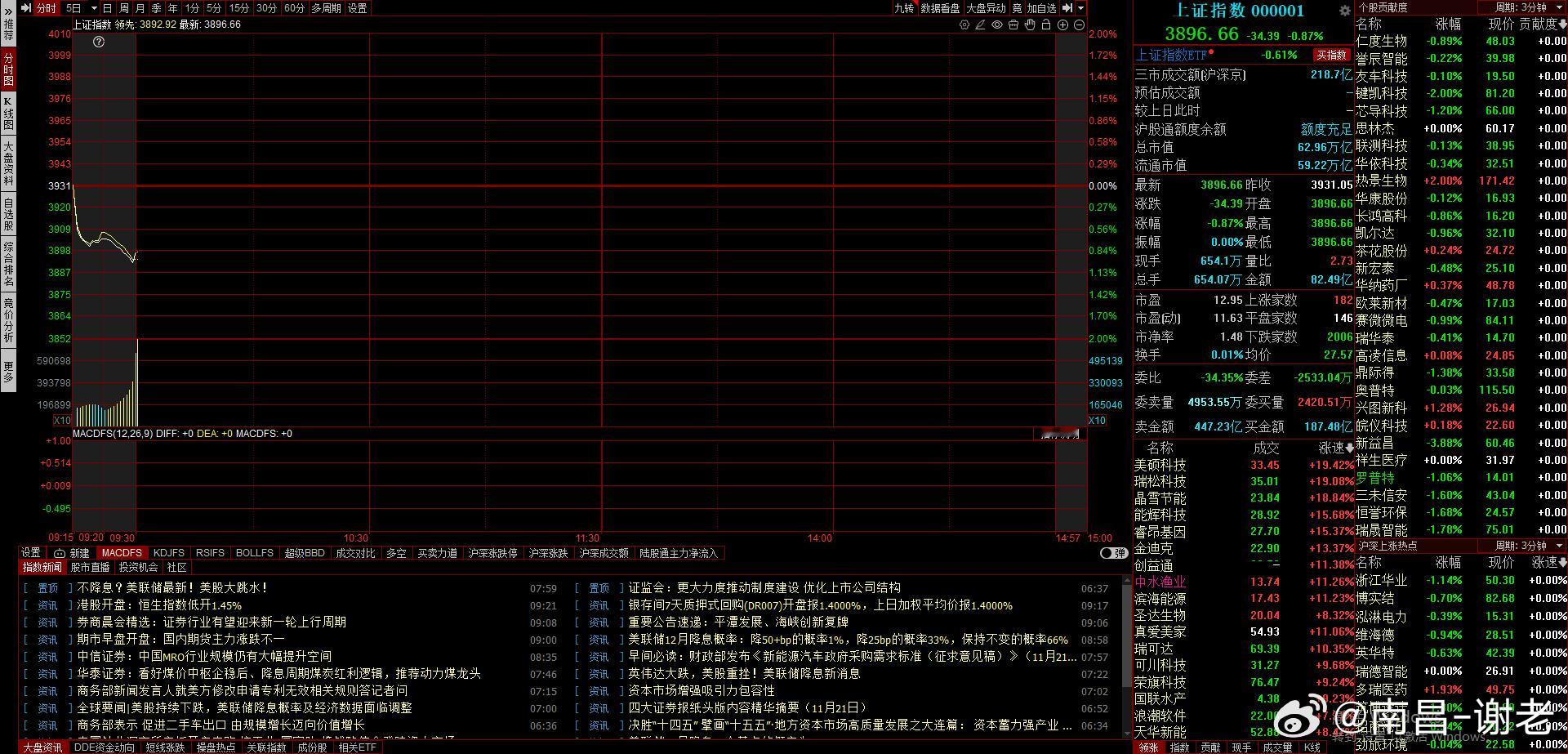The width and height of the screenshot is (1568, 754).
Task: Toggle chart visibility with the eye icon
Action: point(996,25)
